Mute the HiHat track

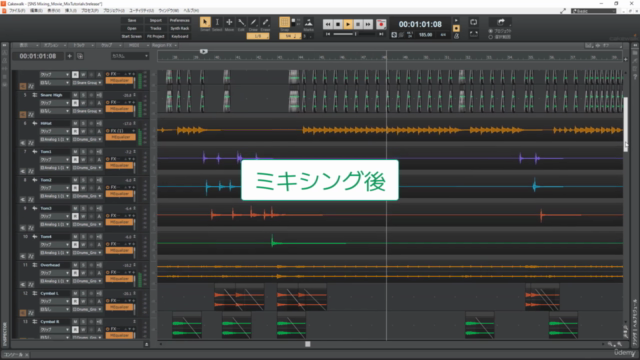(75, 123)
